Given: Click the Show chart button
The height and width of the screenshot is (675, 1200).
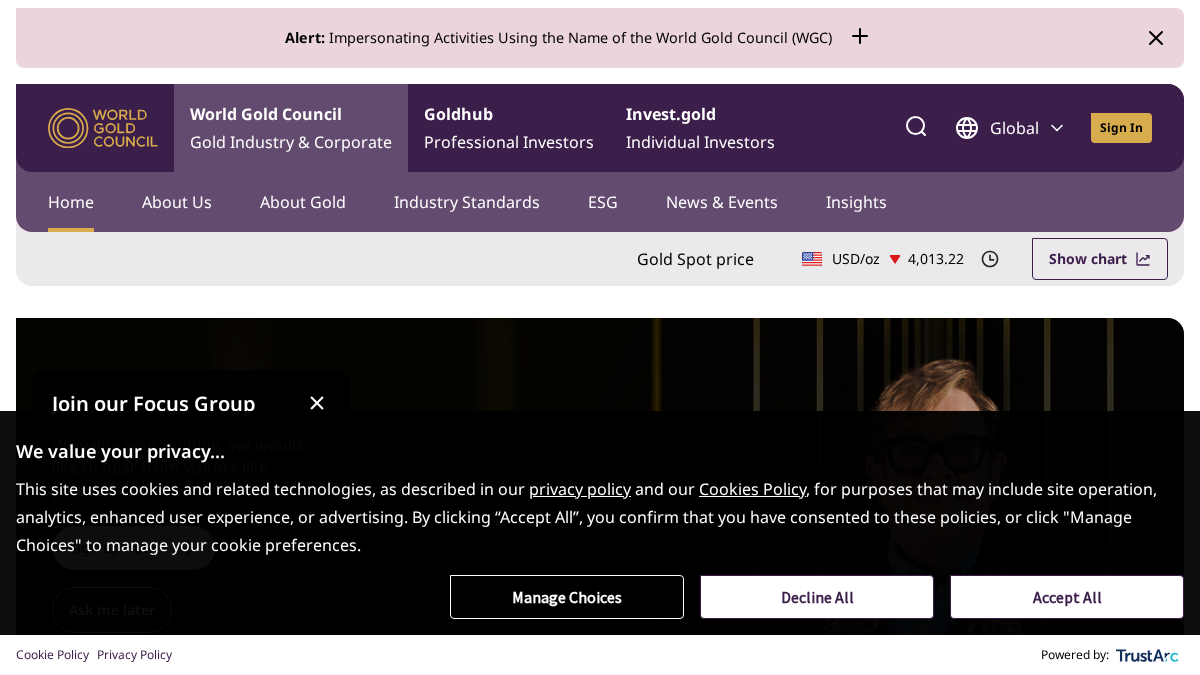Looking at the screenshot, I should point(1100,259).
